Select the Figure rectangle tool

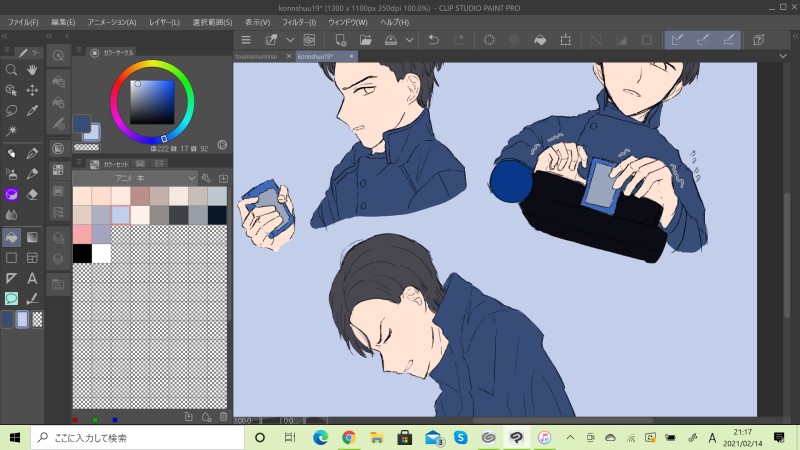[11, 258]
